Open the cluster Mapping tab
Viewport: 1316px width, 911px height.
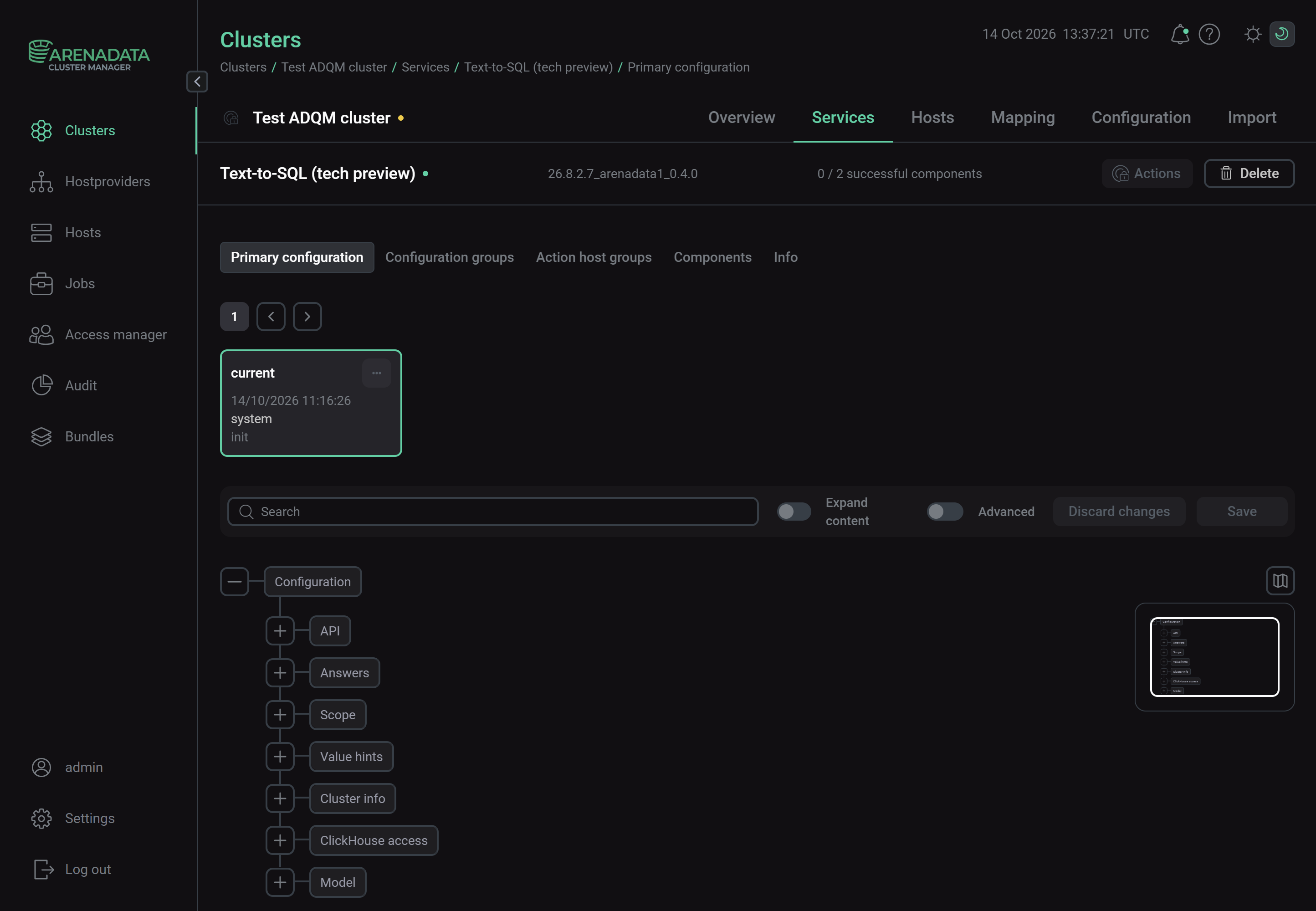(x=1023, y=118)
